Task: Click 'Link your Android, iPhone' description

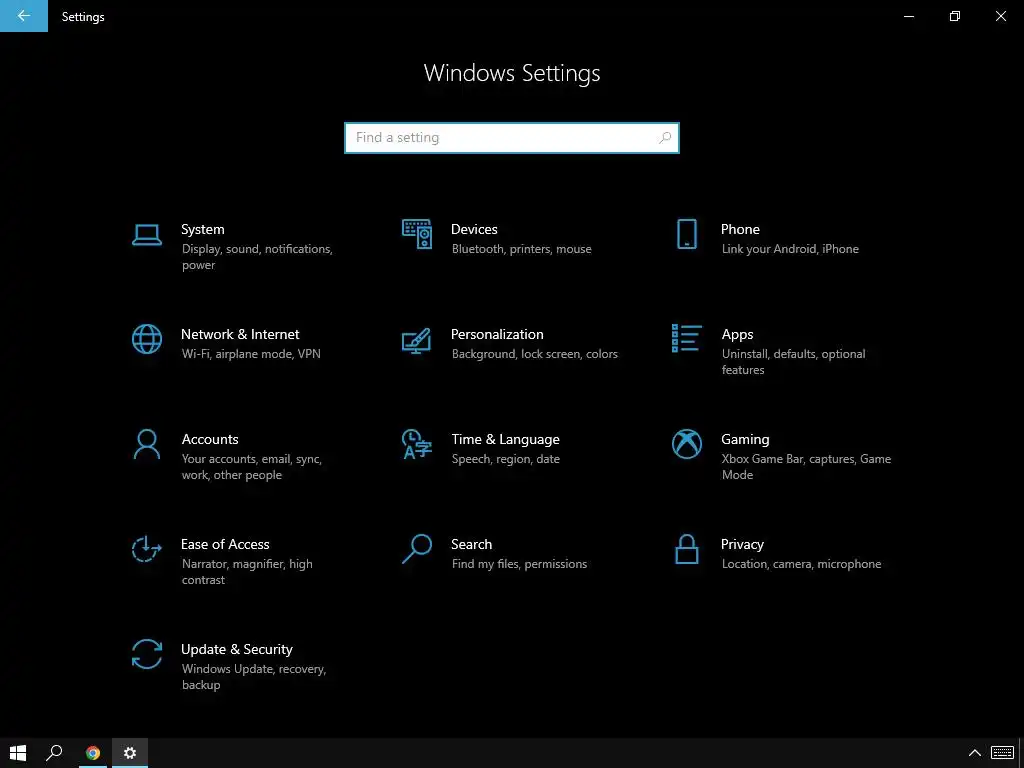Action: pyautogui.click(x=790, y=249)
